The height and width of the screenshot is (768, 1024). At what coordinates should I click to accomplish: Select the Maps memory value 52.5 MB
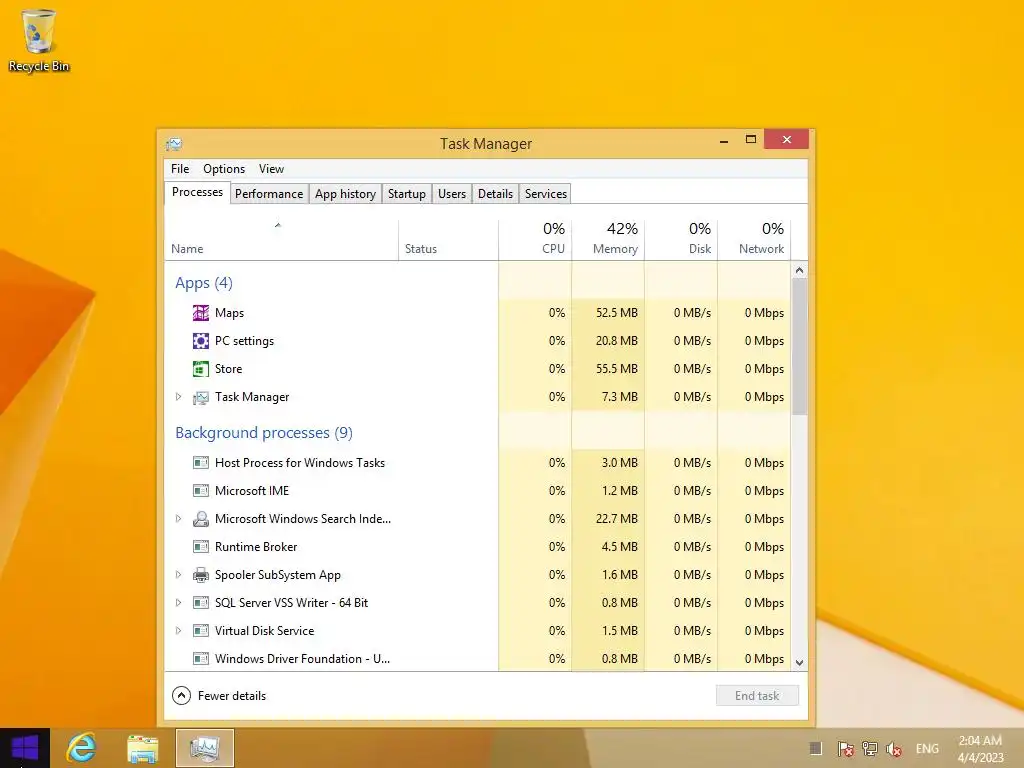pos(616,313)
